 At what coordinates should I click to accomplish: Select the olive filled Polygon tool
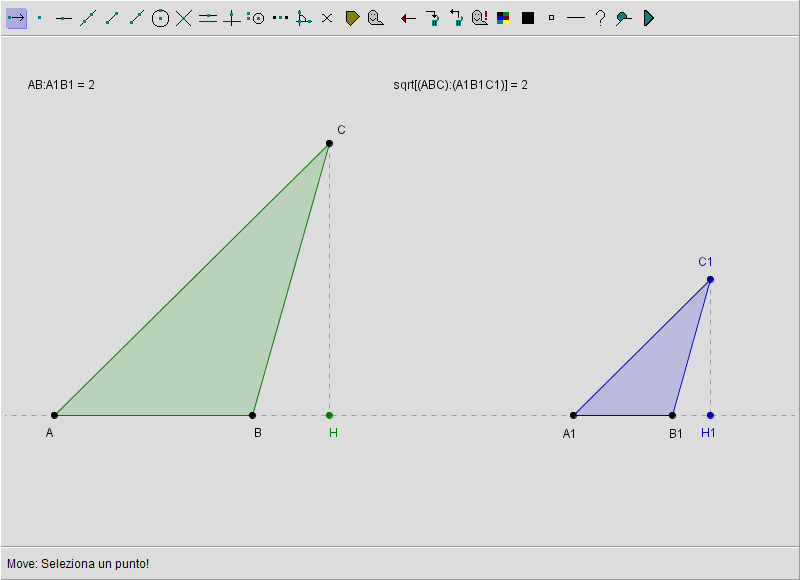[x=352, y=18]
